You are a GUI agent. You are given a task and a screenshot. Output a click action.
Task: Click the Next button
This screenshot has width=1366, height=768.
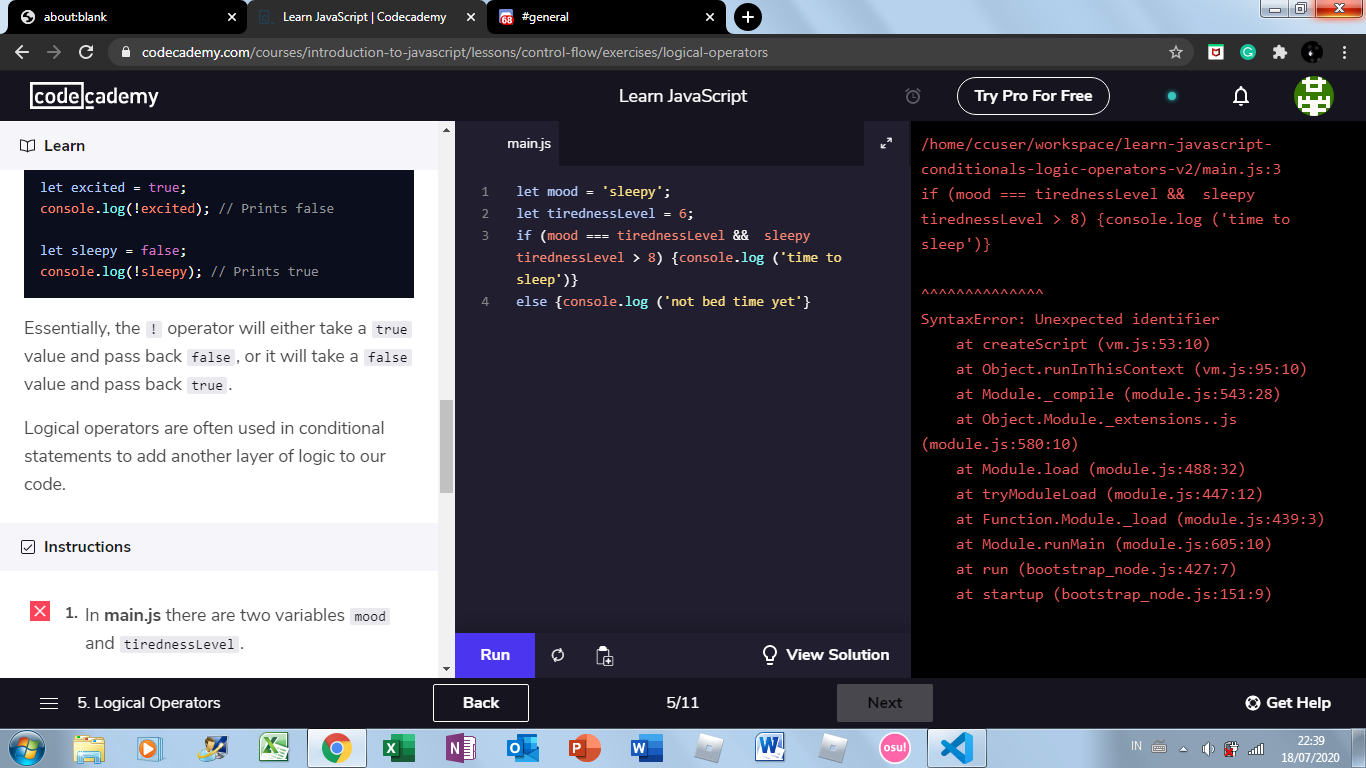885,703
